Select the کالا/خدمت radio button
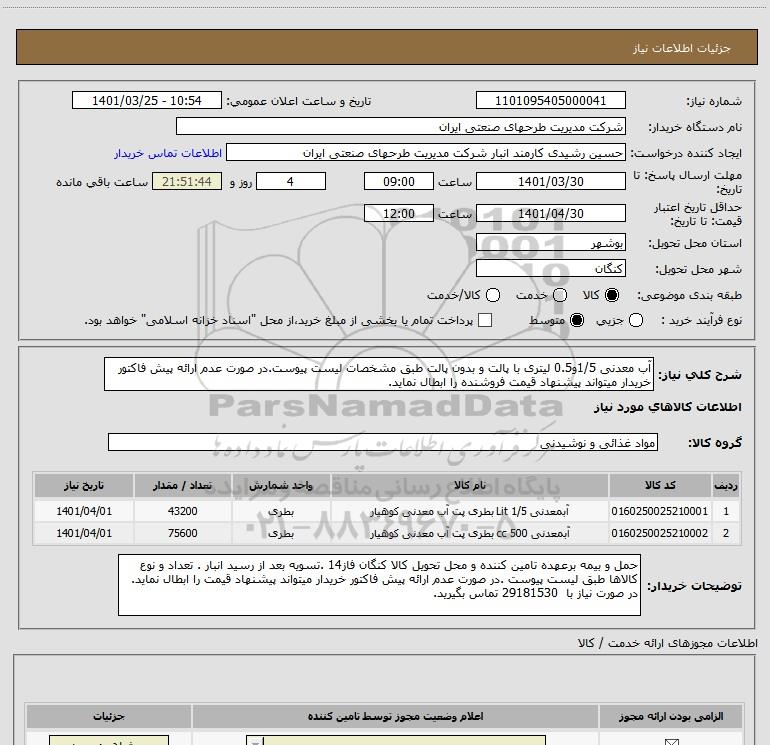 493,295
